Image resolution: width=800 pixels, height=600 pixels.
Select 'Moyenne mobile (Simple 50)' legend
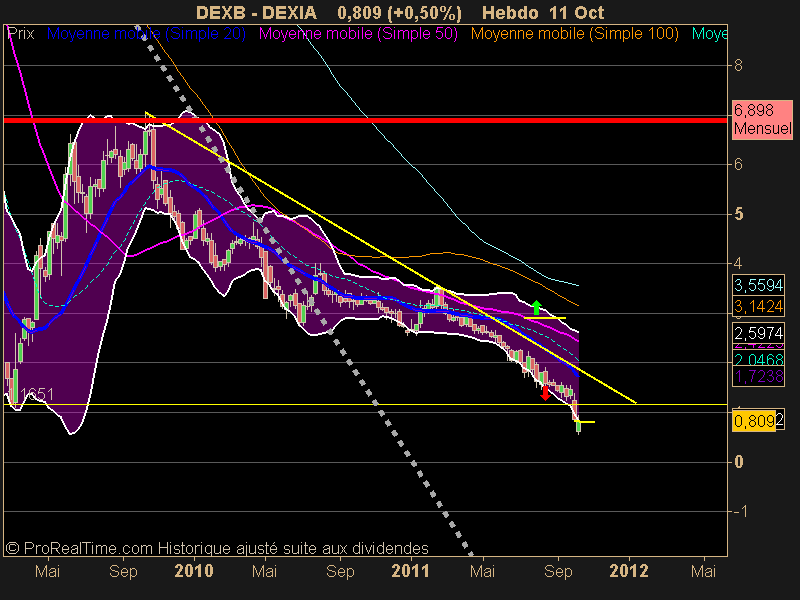pyautogui.click(x=358, y=34)
